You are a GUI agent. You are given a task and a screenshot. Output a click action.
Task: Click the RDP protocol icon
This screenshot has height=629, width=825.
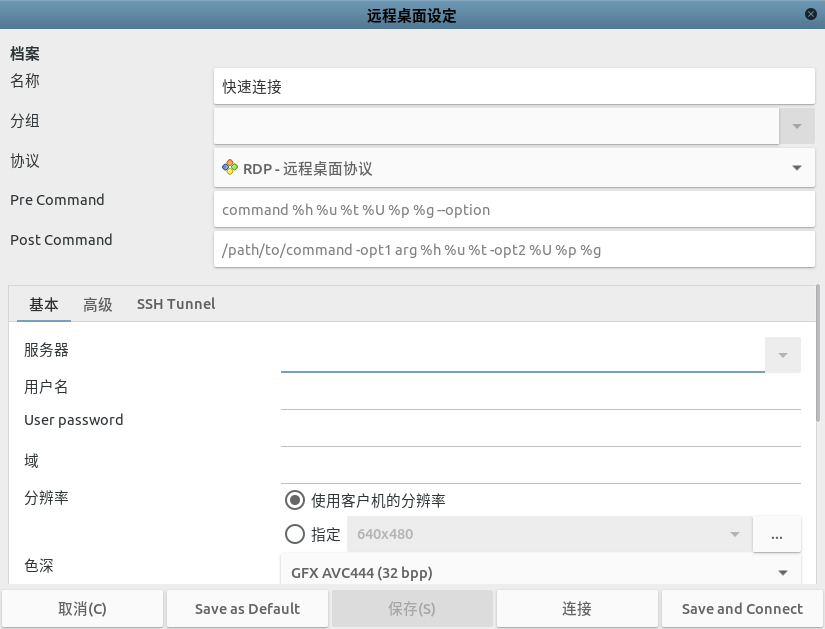point(230,168)
